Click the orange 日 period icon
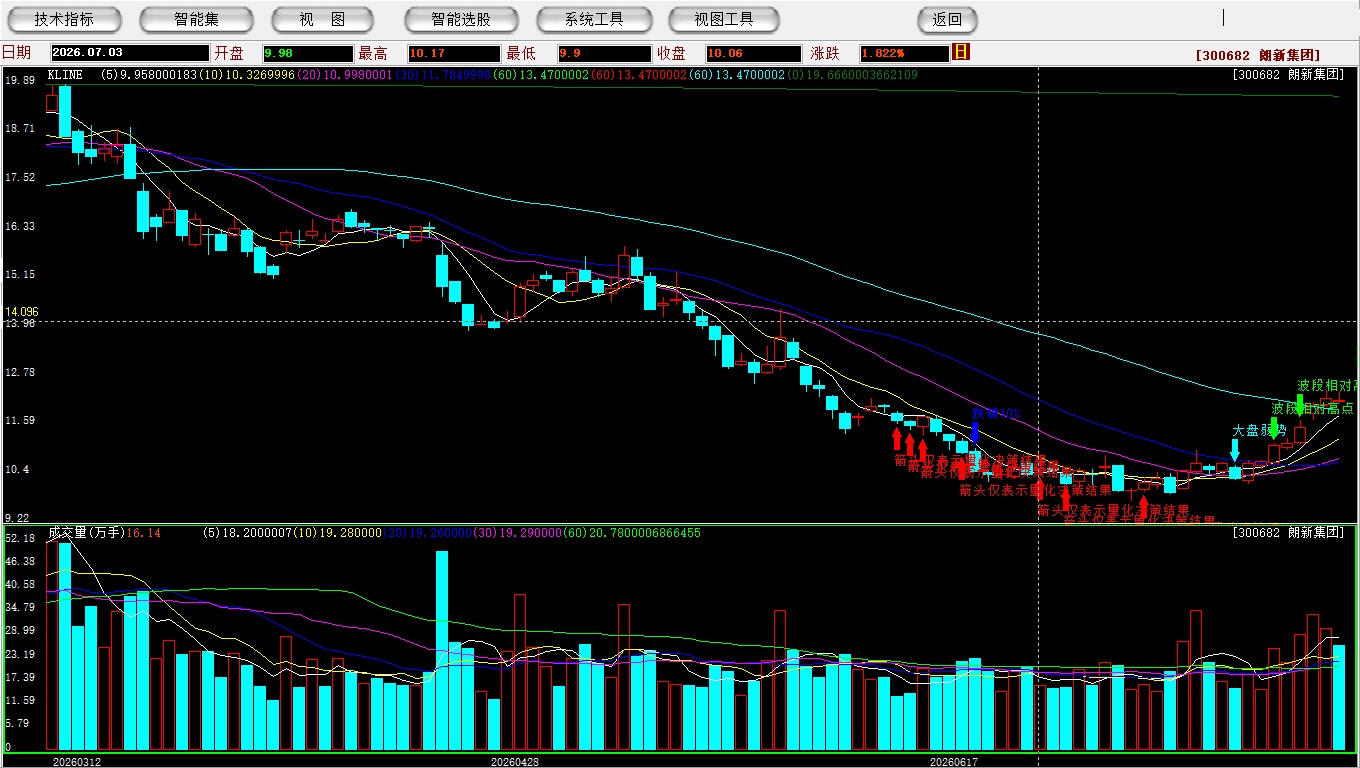1360x768 pixels. pos(961,52)
